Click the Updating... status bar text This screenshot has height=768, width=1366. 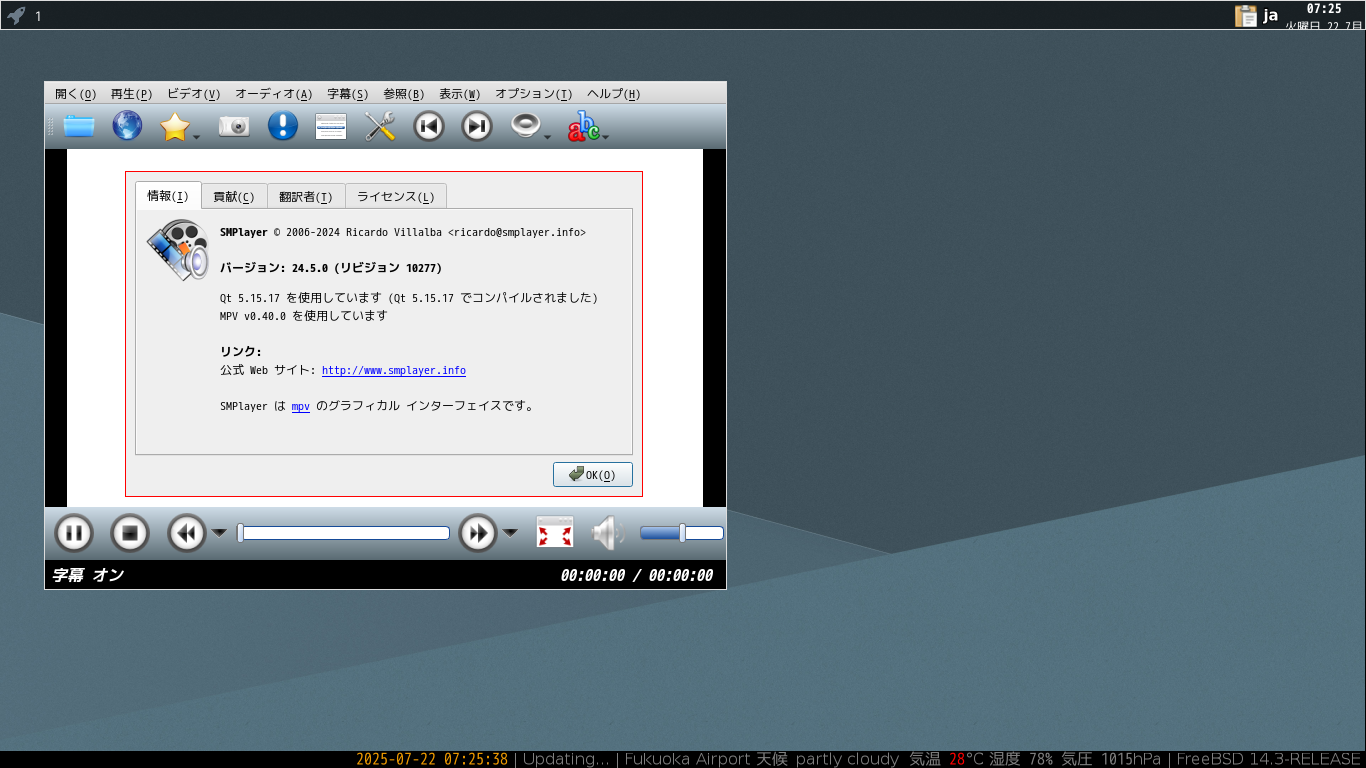point(566,759)
